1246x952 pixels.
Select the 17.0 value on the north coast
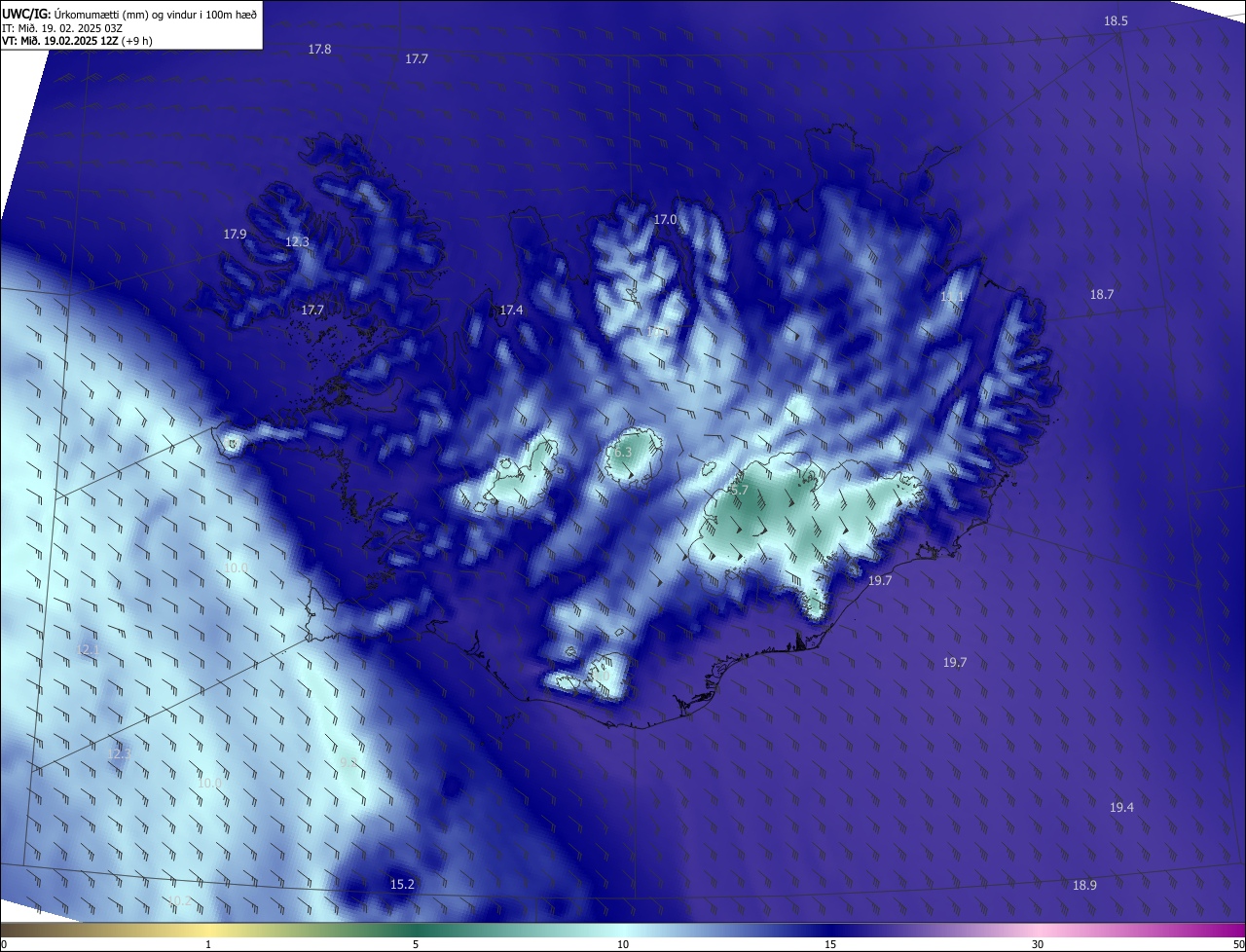point(665,220)
